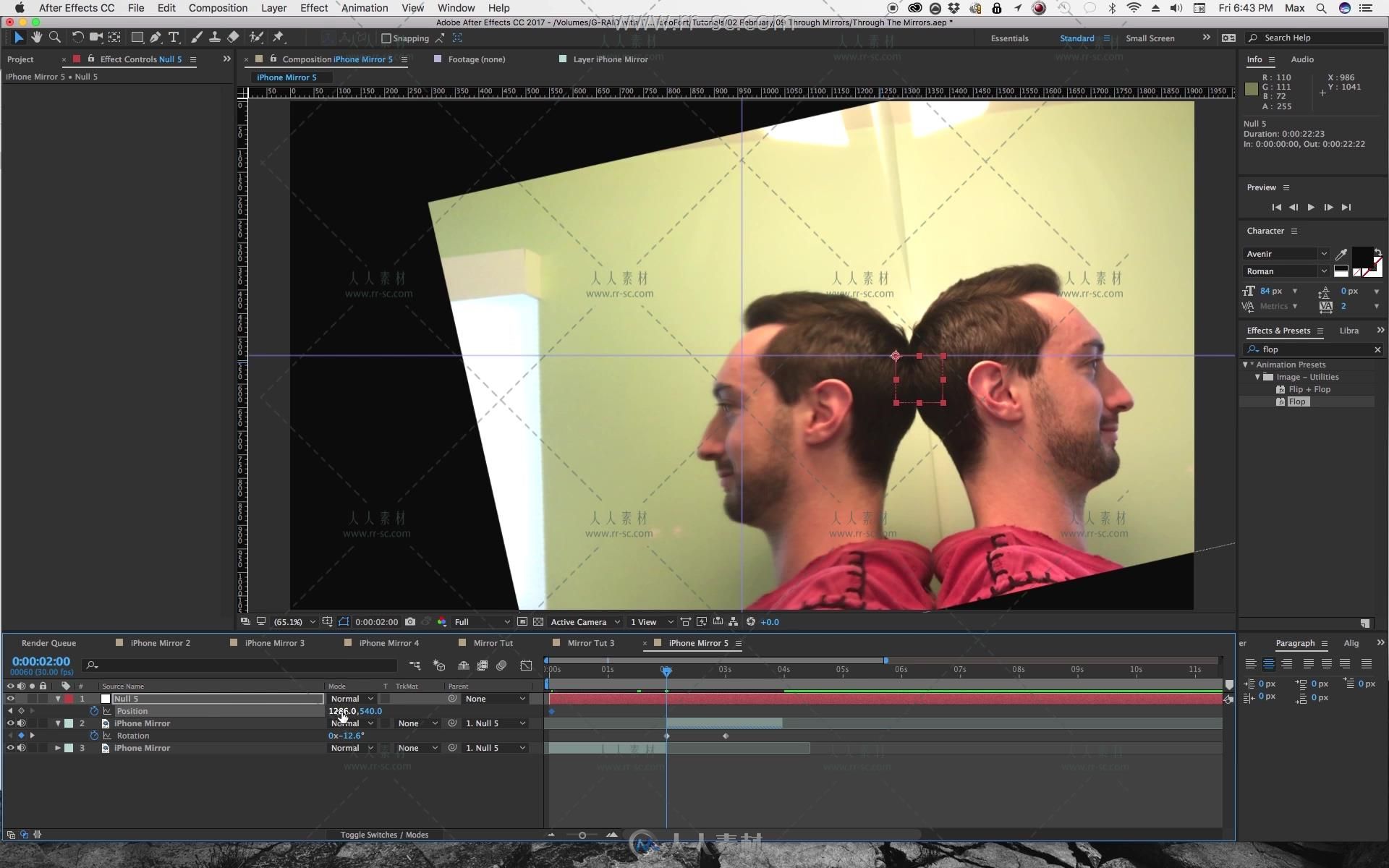Screen dimensions: 1389x868
Task: Toggle motion blur enable icon in timeline
Action: (501, 665)
